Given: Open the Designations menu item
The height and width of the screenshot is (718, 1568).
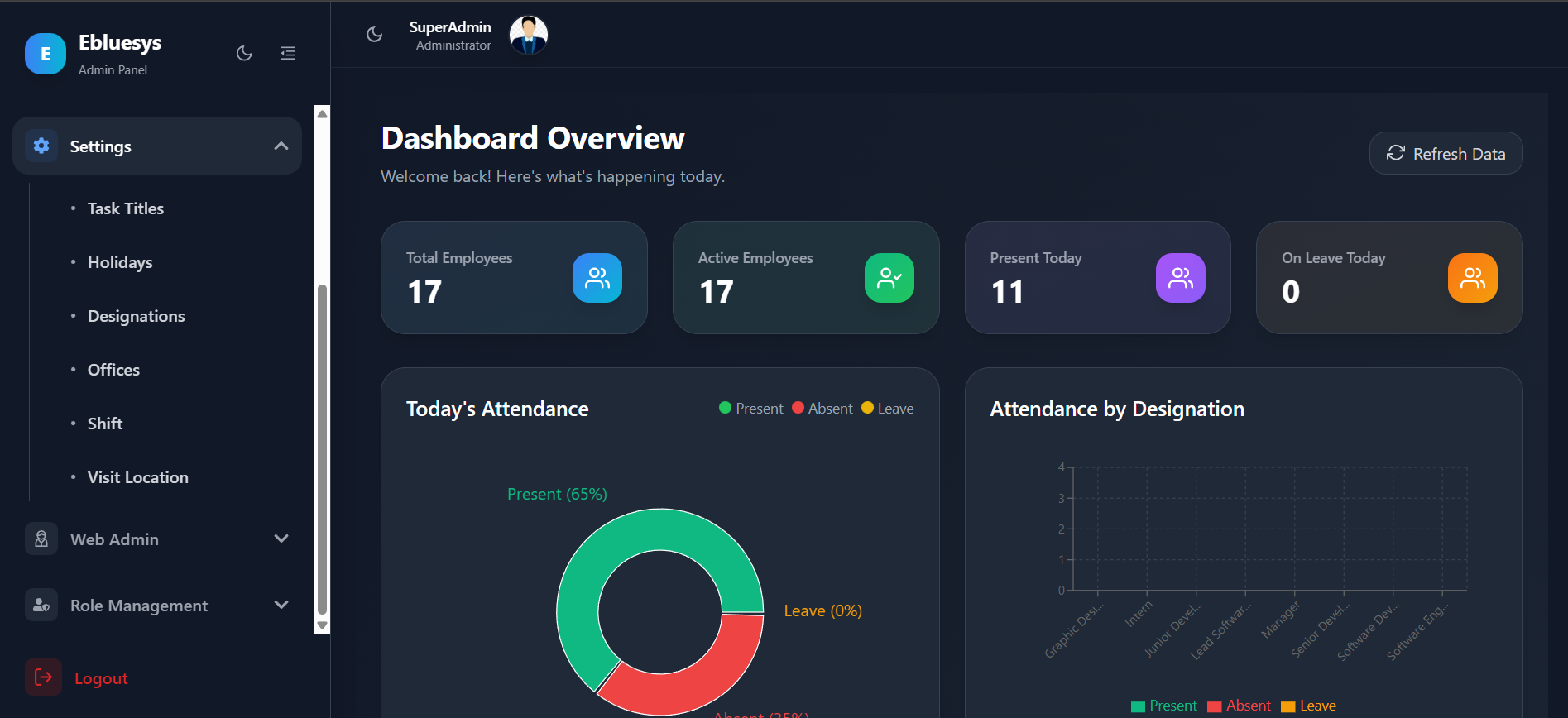Looking at the screenshot, I should [x=136, y=316].
